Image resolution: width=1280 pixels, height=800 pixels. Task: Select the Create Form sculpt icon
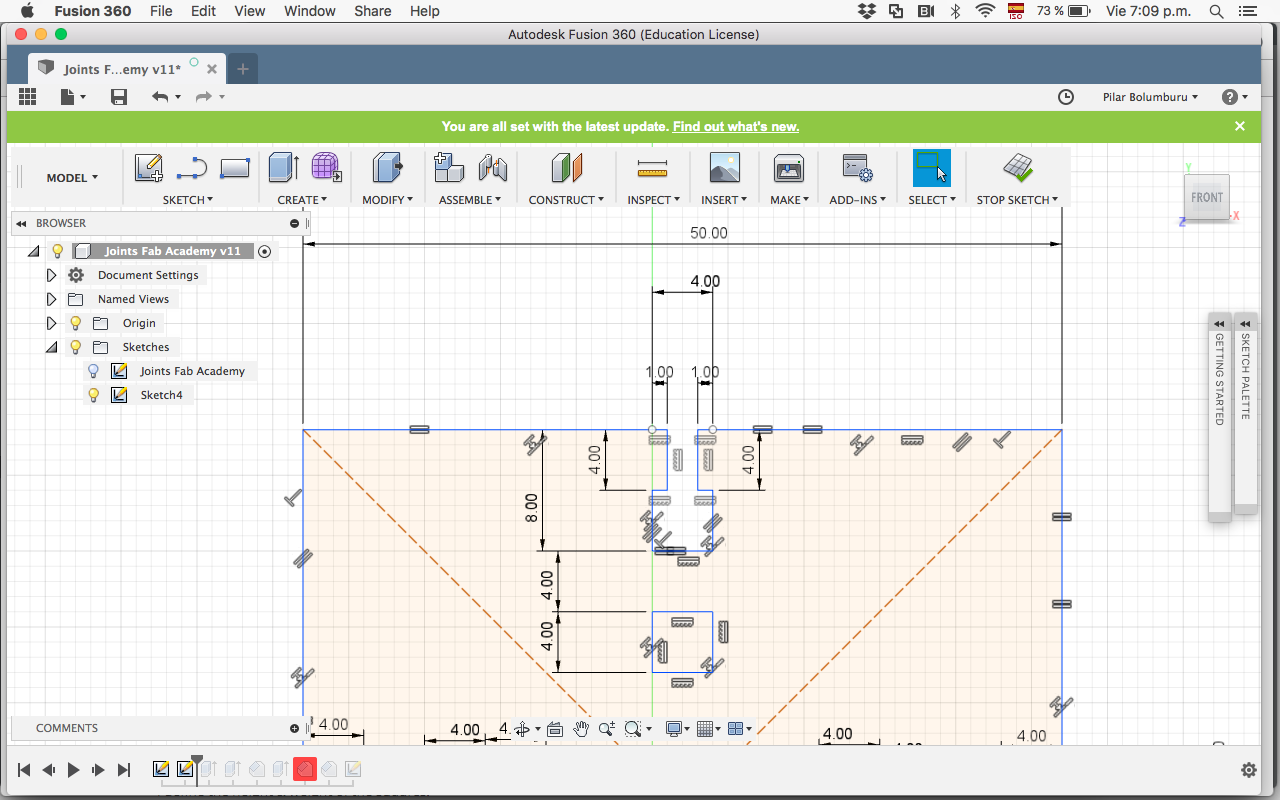[326, 168]
